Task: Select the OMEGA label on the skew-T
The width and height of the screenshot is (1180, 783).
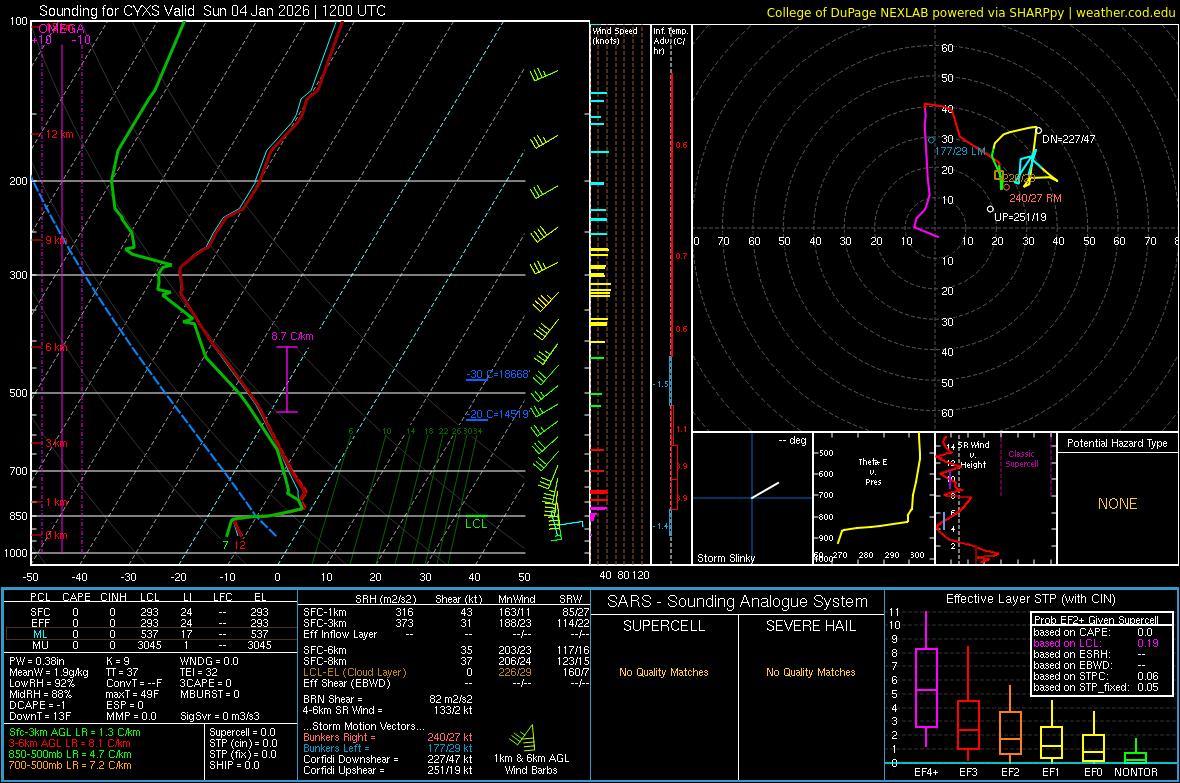Action: coord(61,29)
